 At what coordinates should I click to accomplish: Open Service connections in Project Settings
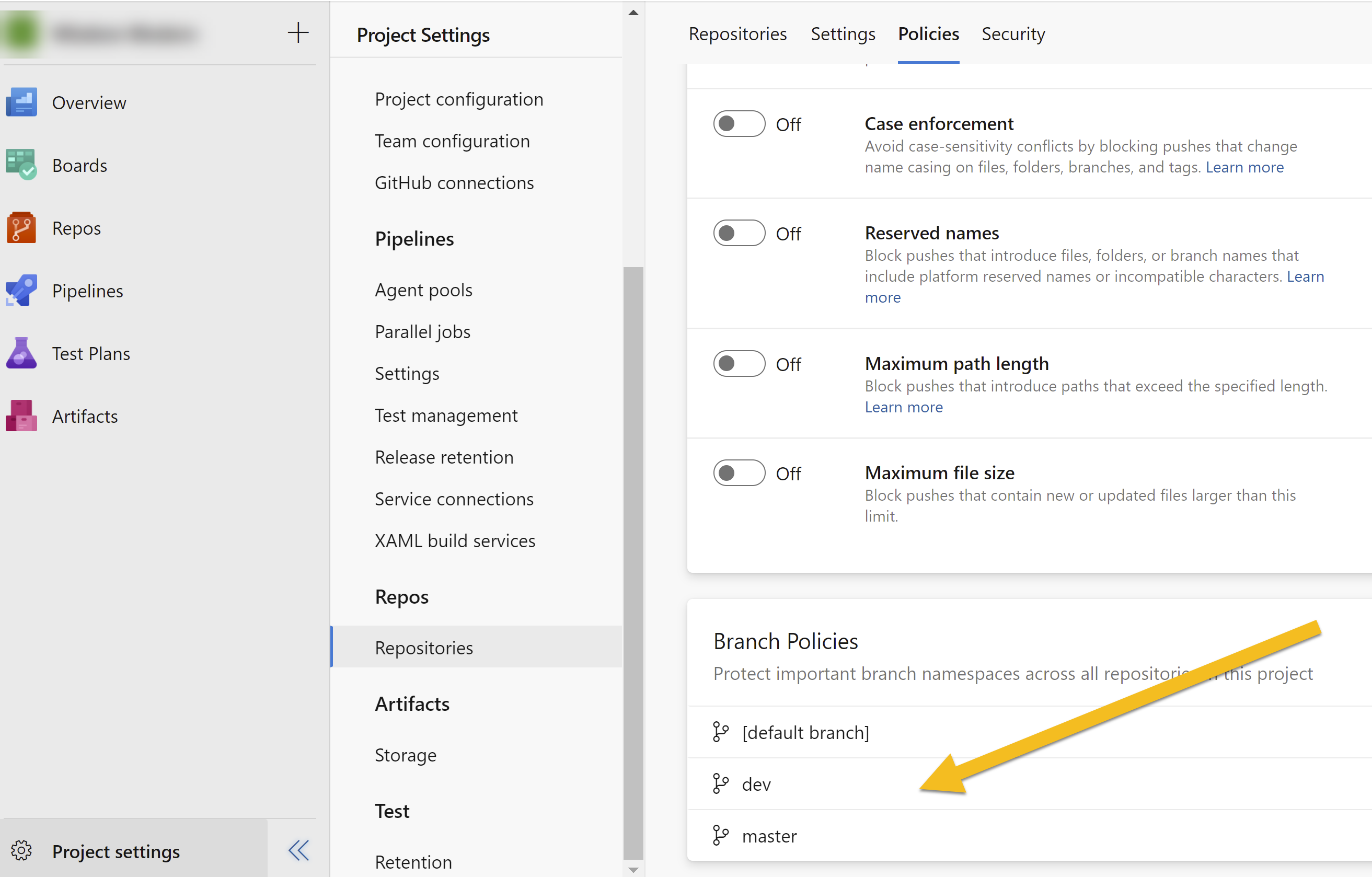pos(454,499)
